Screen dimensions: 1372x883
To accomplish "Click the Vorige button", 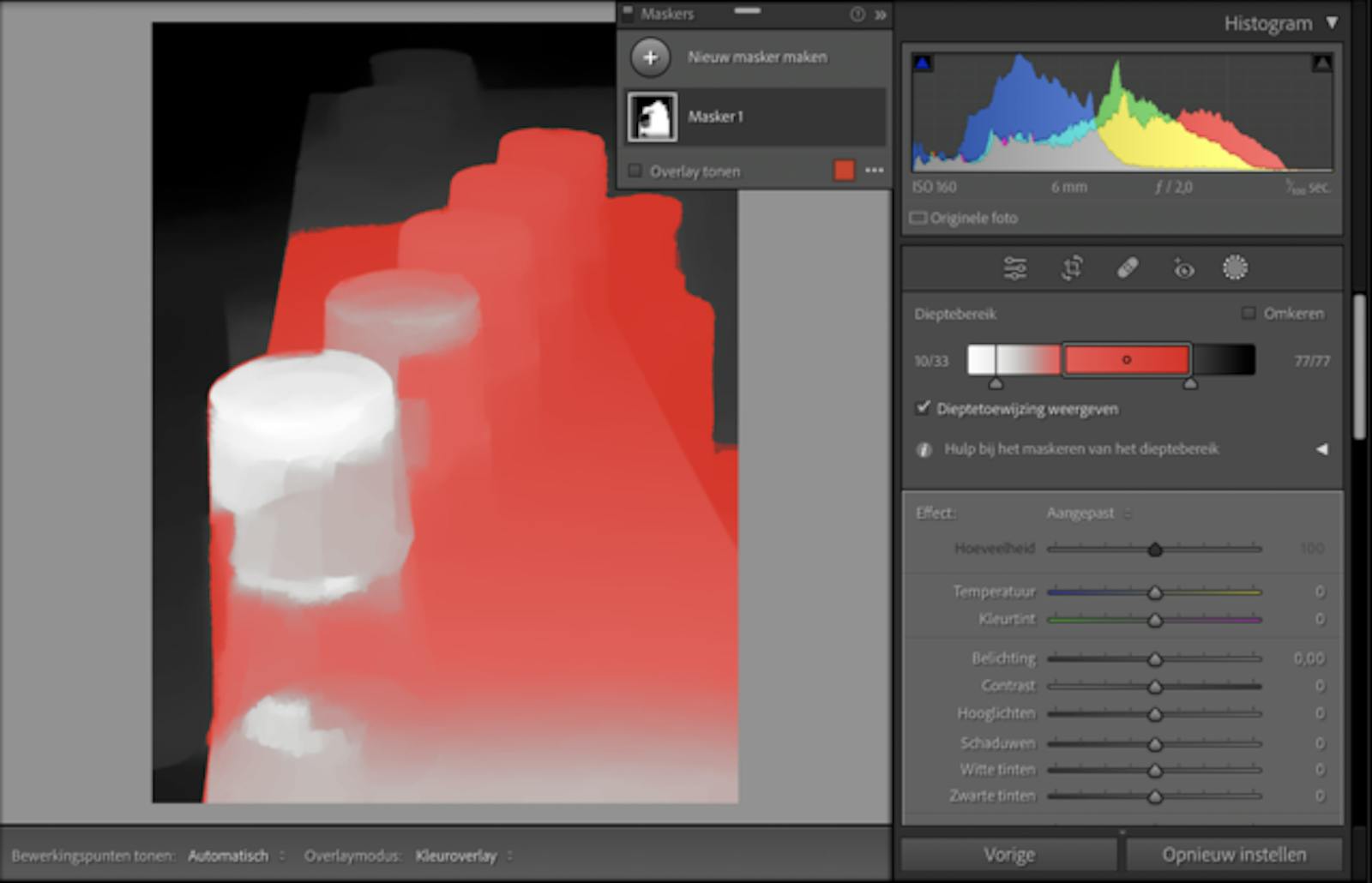I will (x=1008, y=855).
